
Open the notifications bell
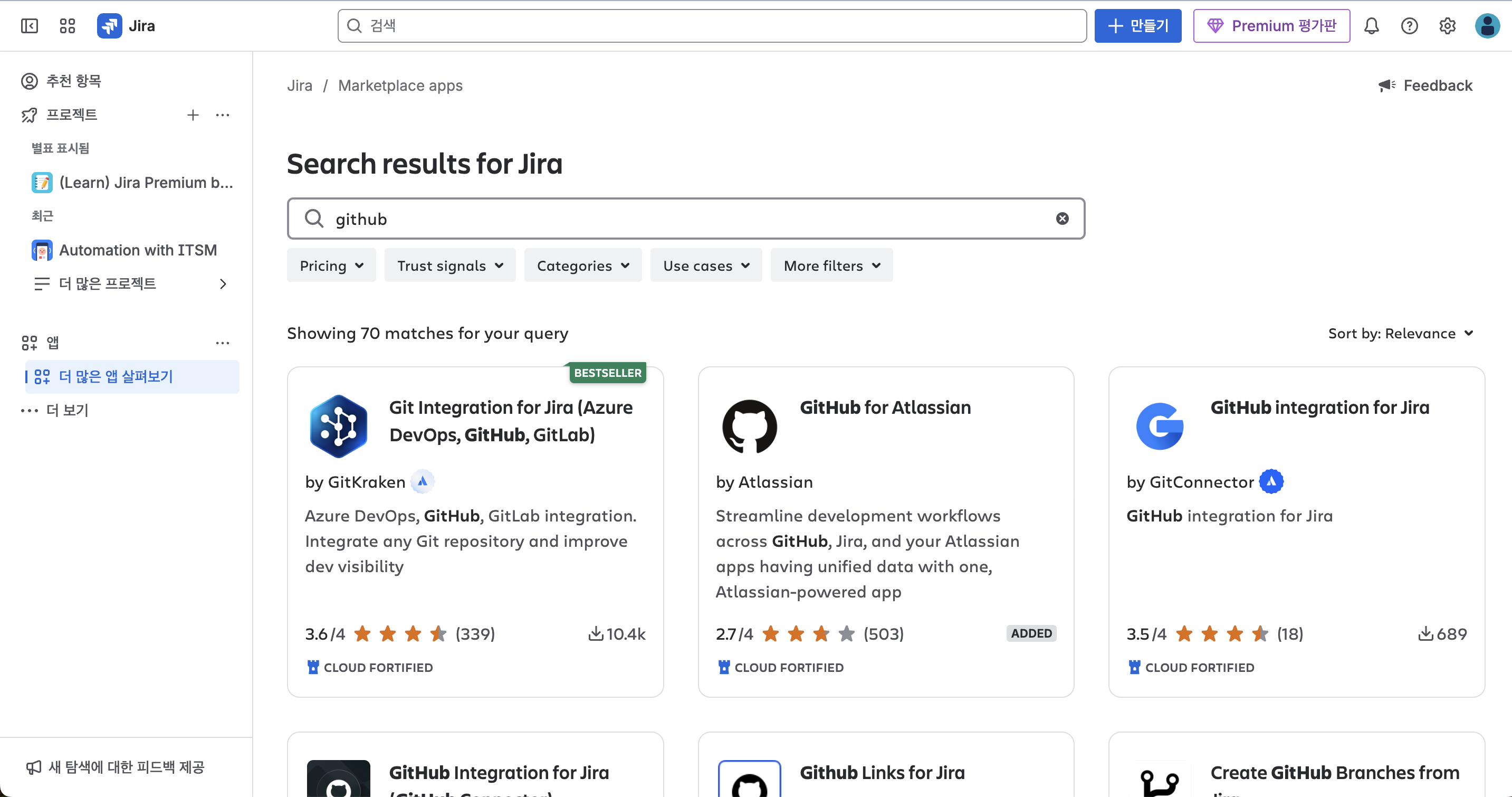coord(1372,25)
